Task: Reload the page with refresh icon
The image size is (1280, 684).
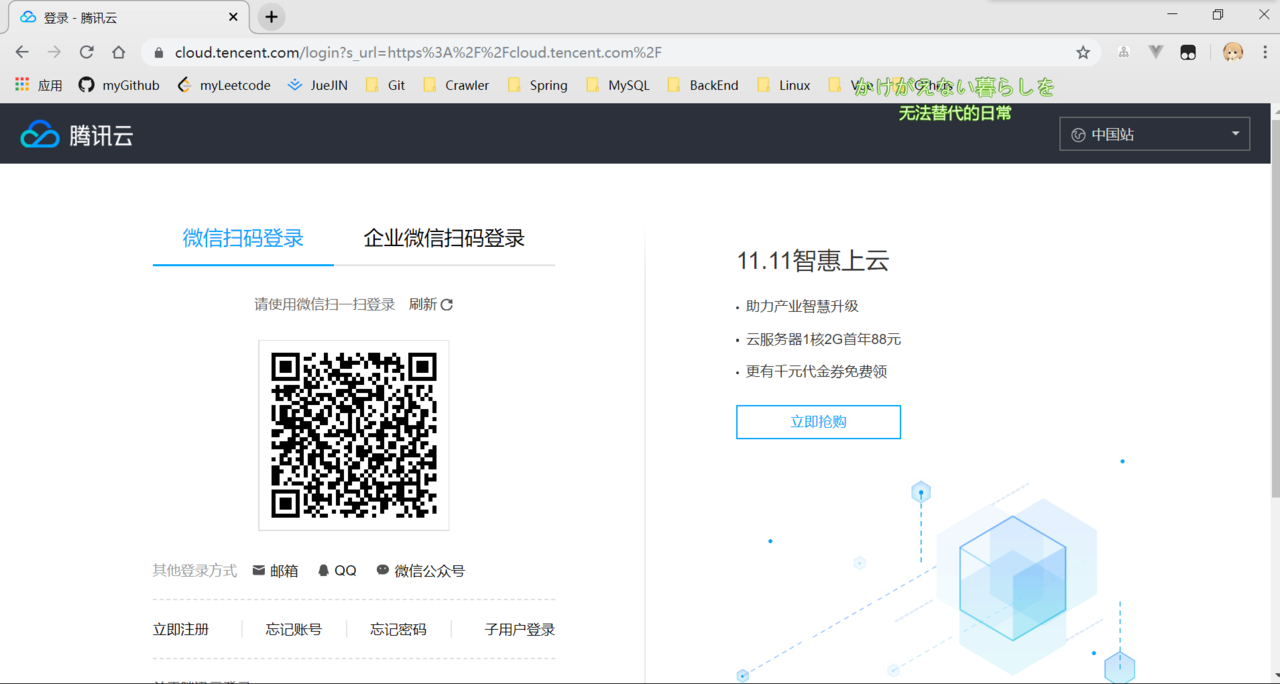Action: tap(86, 52)
